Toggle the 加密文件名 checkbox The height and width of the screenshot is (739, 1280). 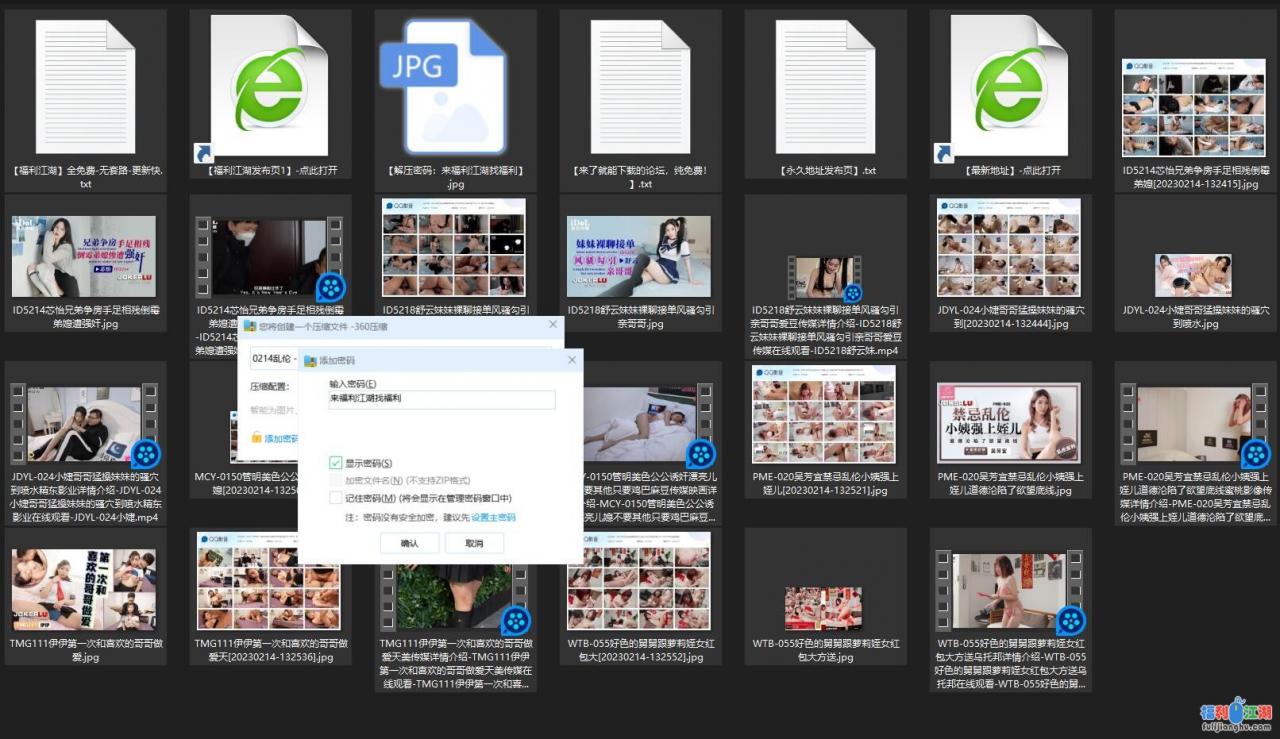[x=336, y=480]
